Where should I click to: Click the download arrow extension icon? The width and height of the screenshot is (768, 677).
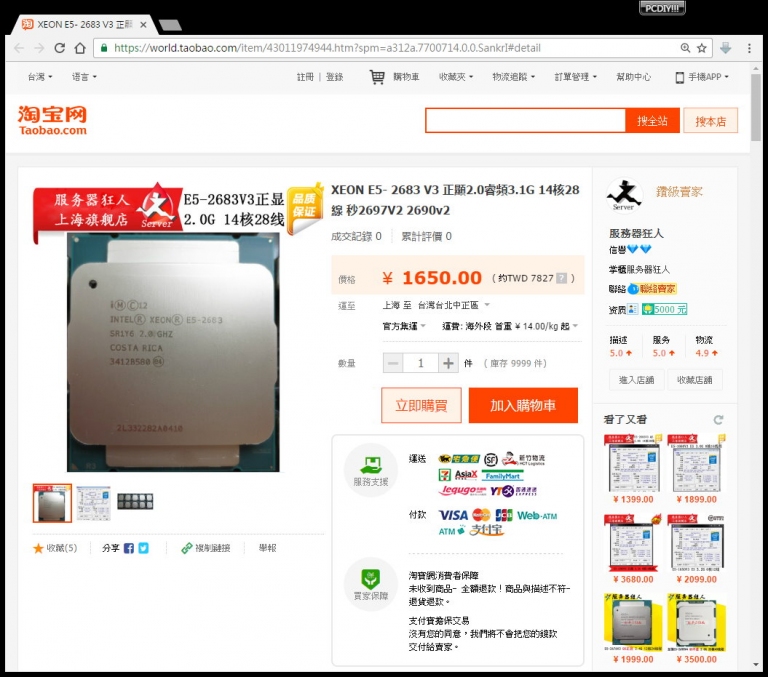726,48
